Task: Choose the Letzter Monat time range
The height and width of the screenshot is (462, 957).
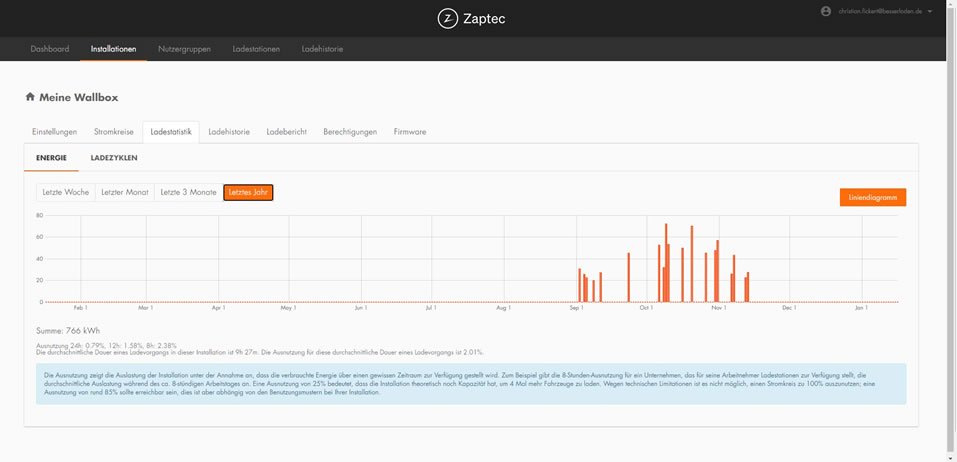Action: (x=125, y=192)
